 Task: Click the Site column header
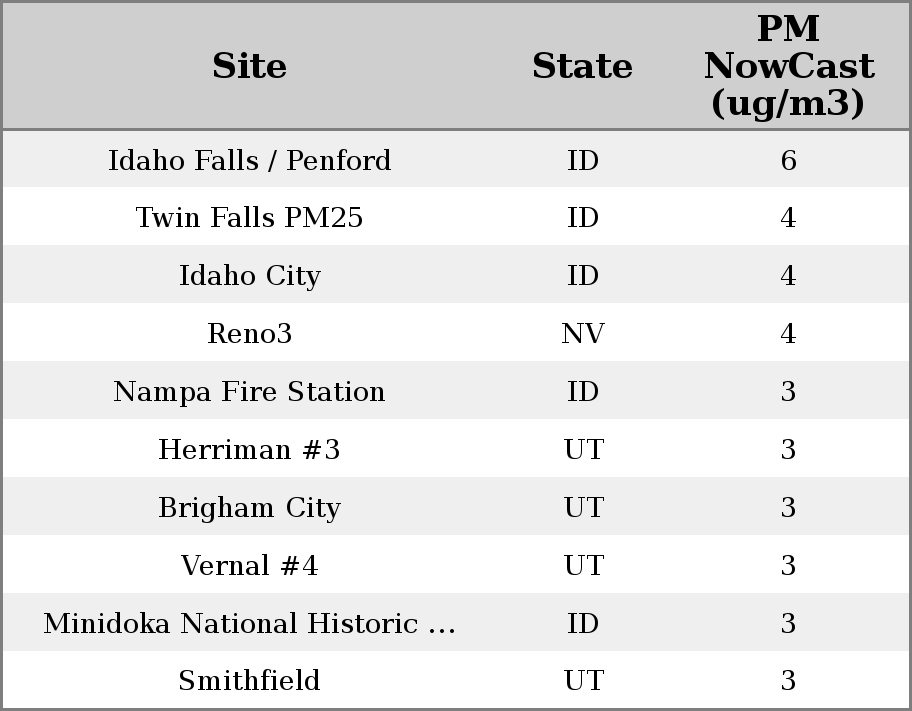point(250,66)
